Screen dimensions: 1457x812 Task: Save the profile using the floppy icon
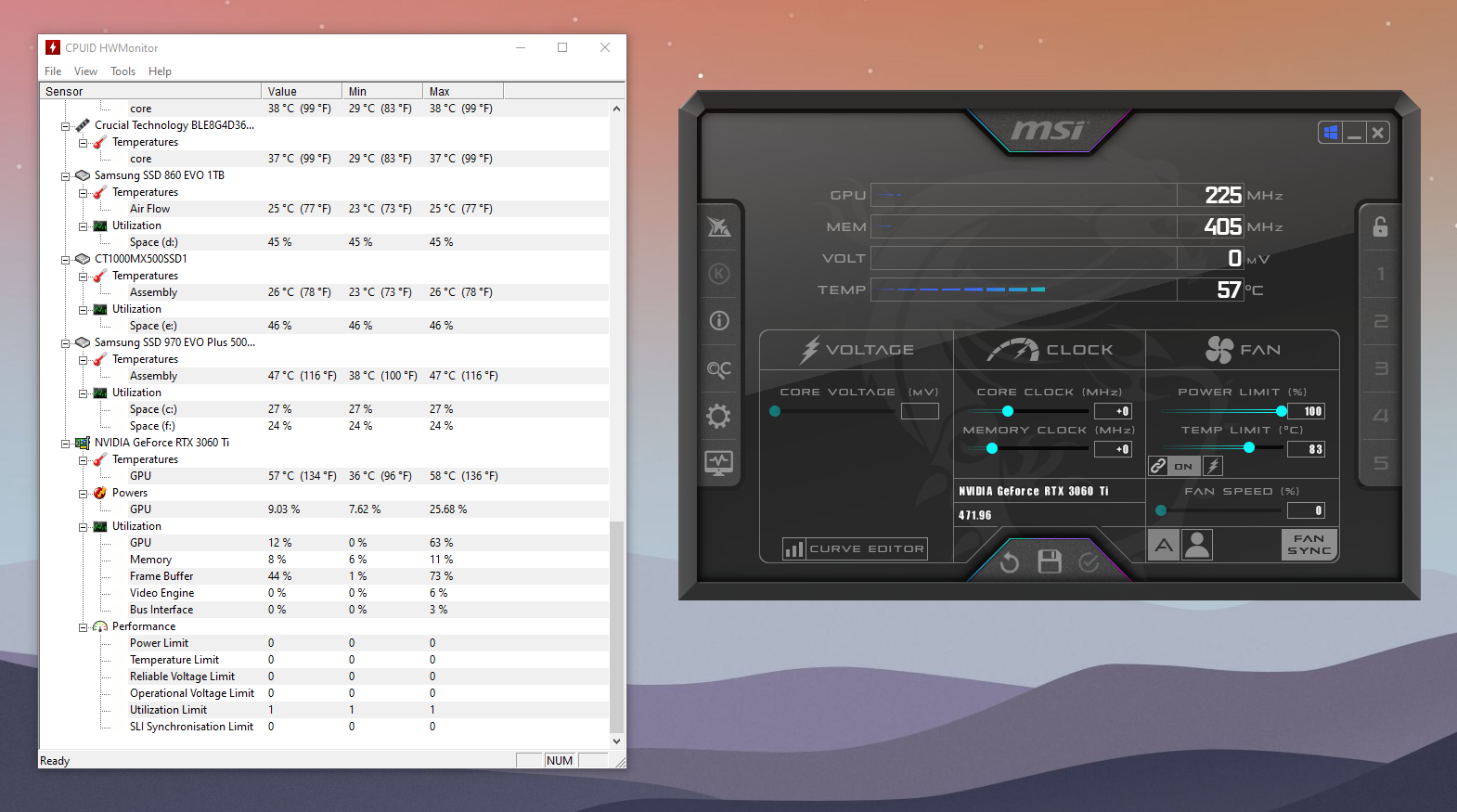click(1050, 561)
